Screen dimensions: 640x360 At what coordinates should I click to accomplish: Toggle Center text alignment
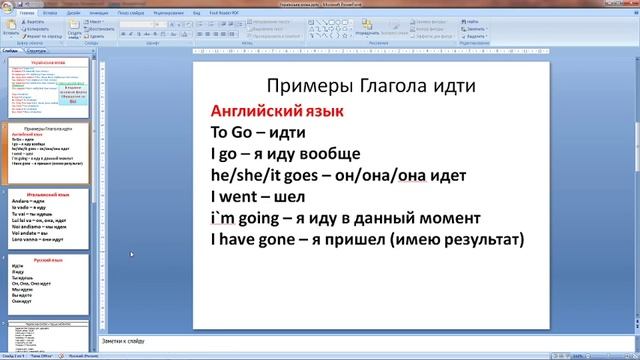click(207, 34)
